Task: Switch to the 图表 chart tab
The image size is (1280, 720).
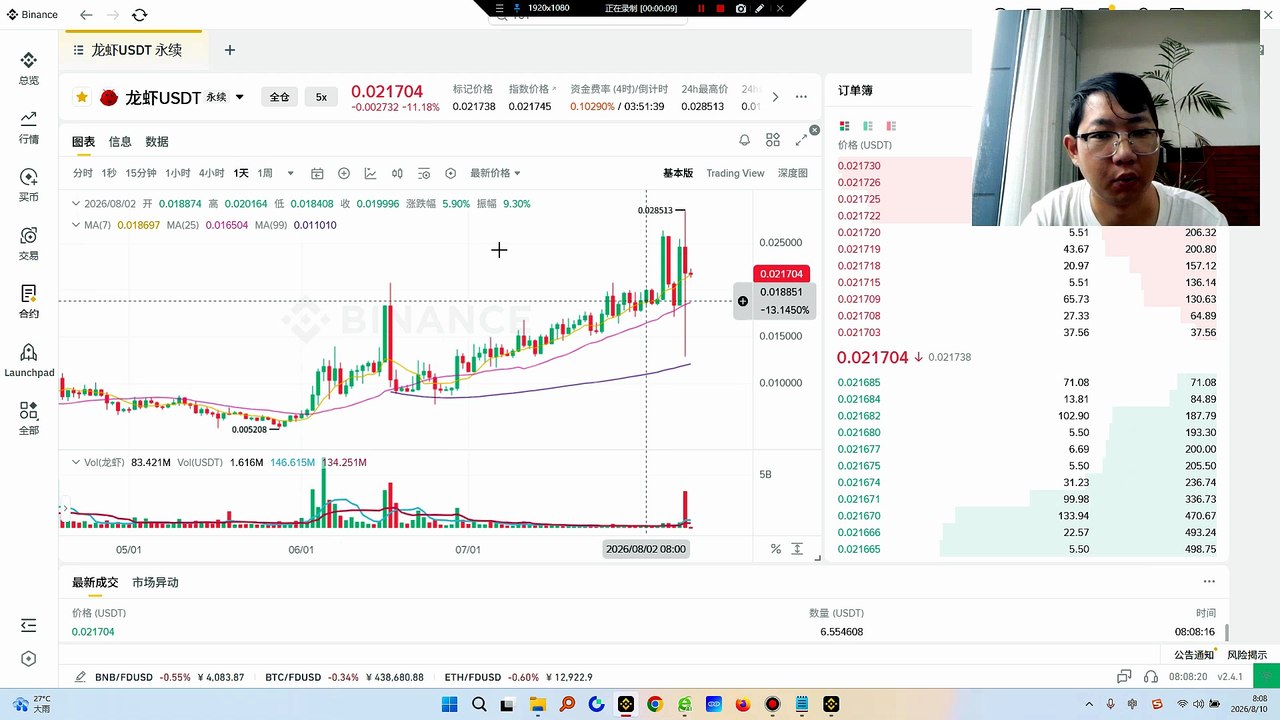Action: [x=83, y=142]
